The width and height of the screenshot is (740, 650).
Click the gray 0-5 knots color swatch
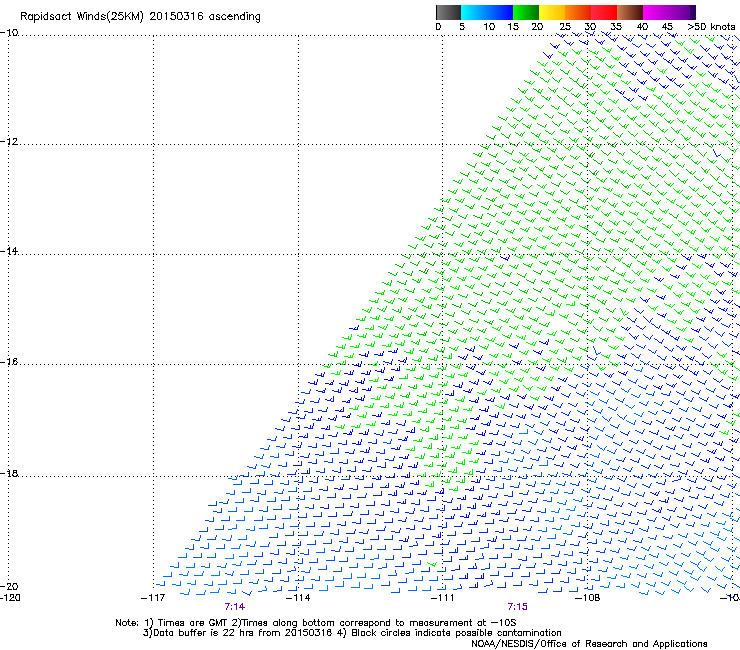[448, 12]
